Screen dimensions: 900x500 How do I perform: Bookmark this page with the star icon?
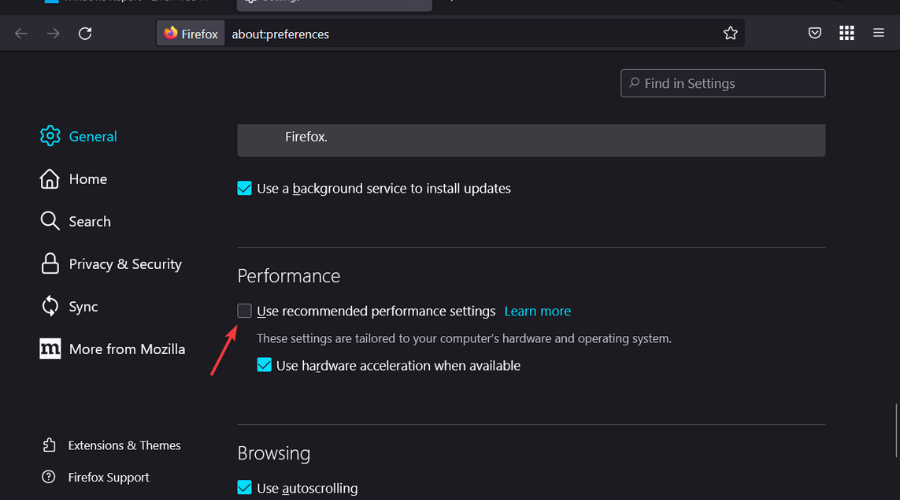click(730, 33)
